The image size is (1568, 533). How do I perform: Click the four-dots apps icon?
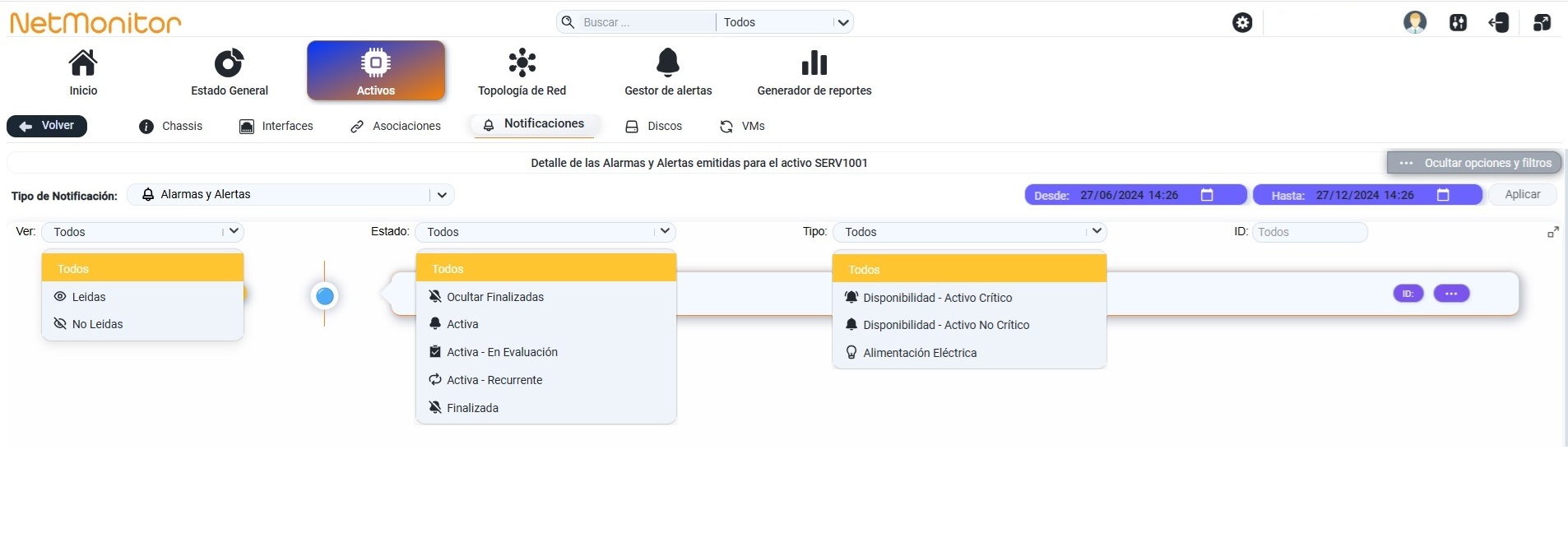click(x=1458, y=22)
